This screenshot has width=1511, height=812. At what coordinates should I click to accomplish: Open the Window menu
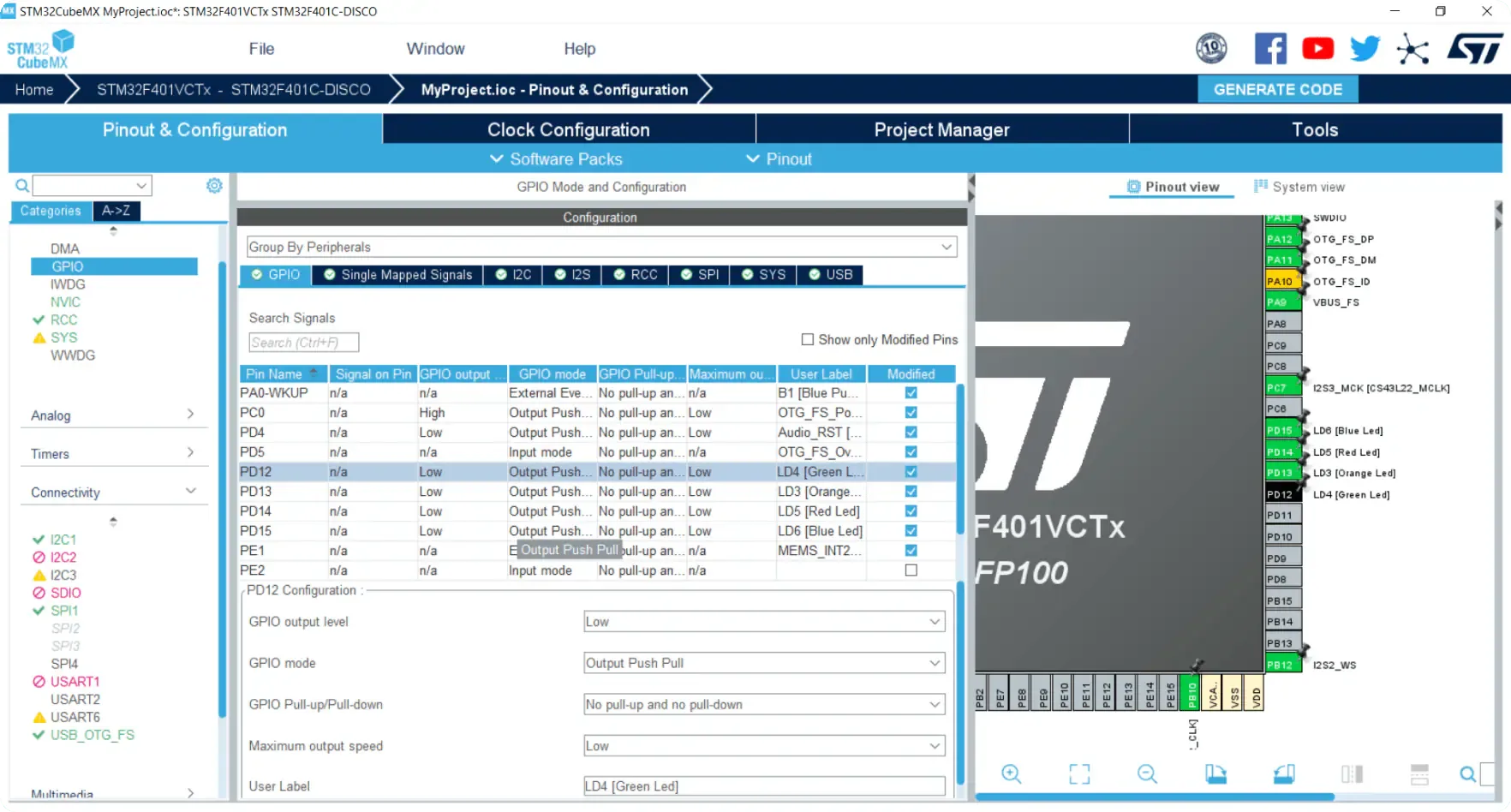(x=435, y=49)
